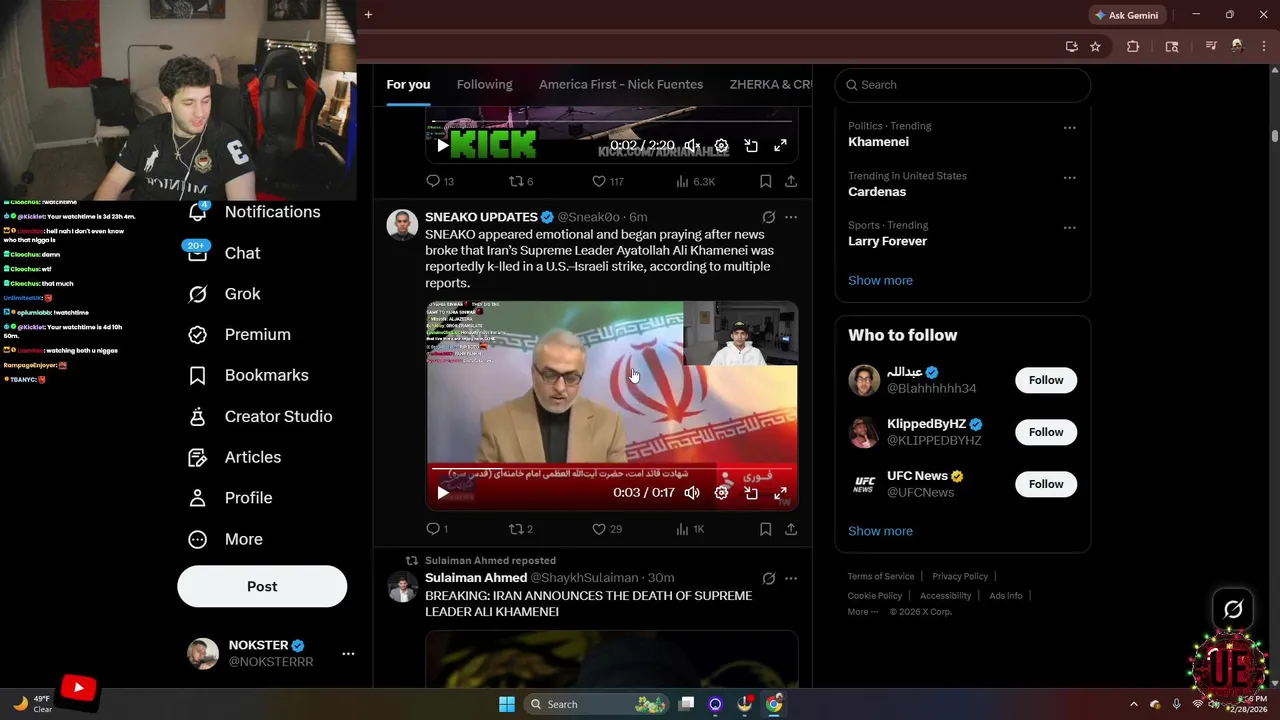
Task: Open more options on SNEAKO UPDATES post
Action: tap(791, 217)
